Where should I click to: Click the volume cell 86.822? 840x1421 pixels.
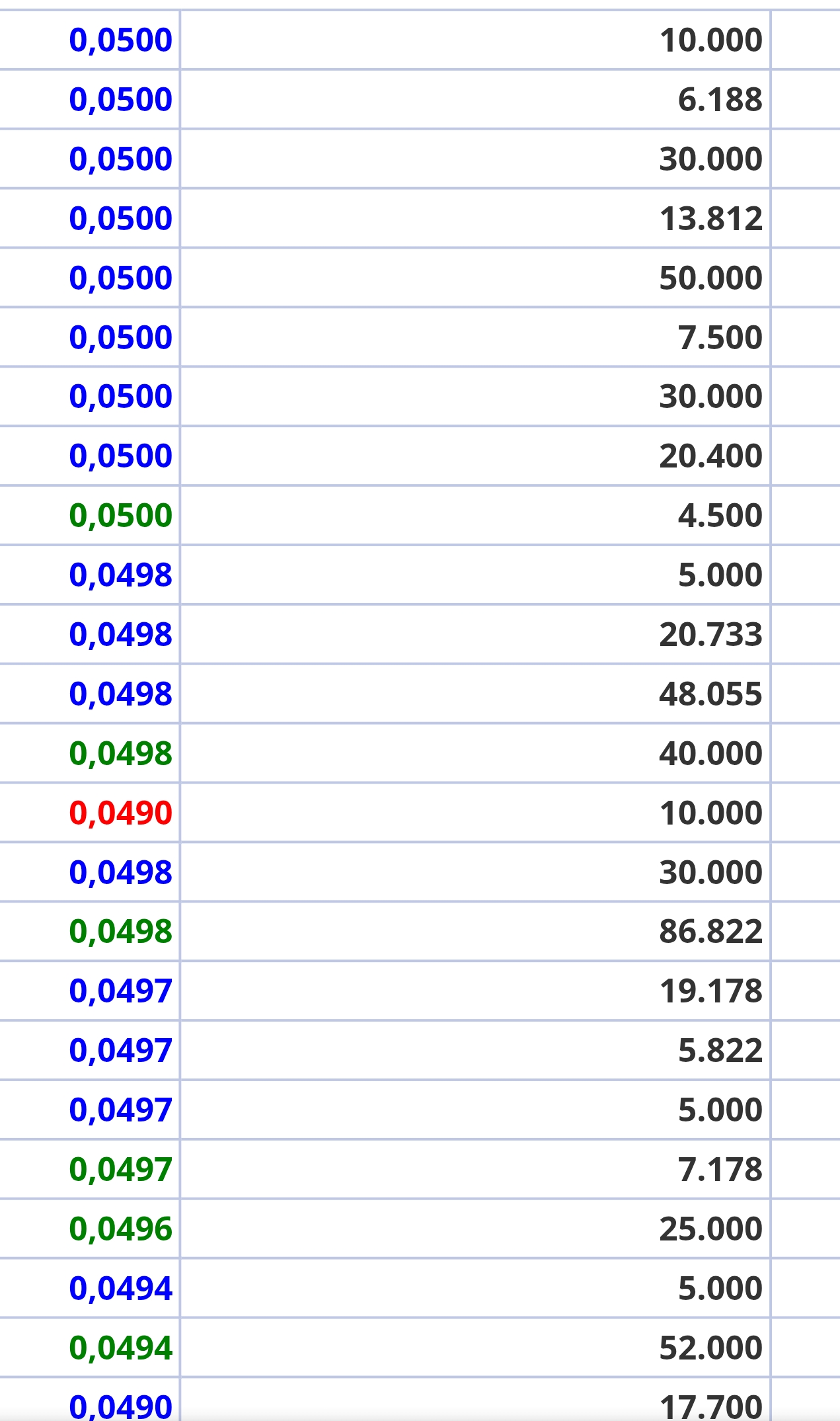point(710,932)
